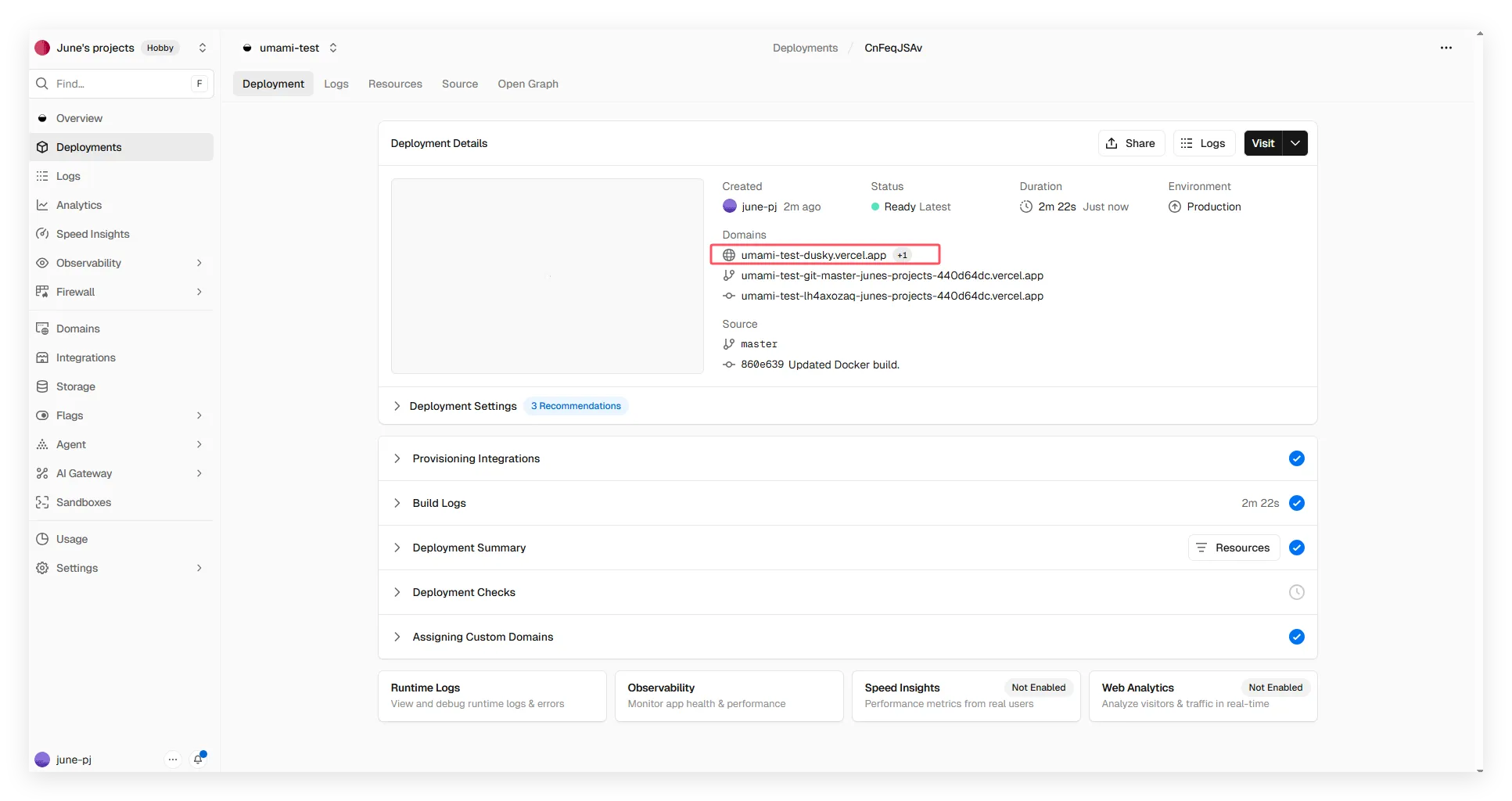The width and height of the screenshot is (1512, 801).
Task: Open Integrations from the sidebar
Action: click(85, 357)
